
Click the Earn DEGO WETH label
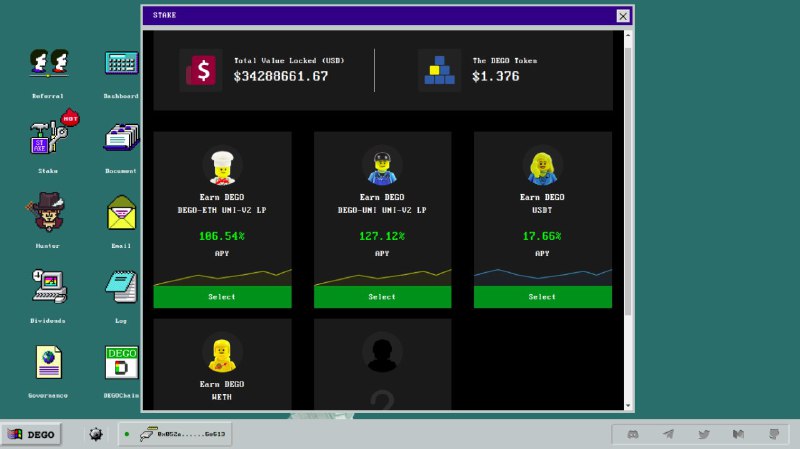click(221, 390)
